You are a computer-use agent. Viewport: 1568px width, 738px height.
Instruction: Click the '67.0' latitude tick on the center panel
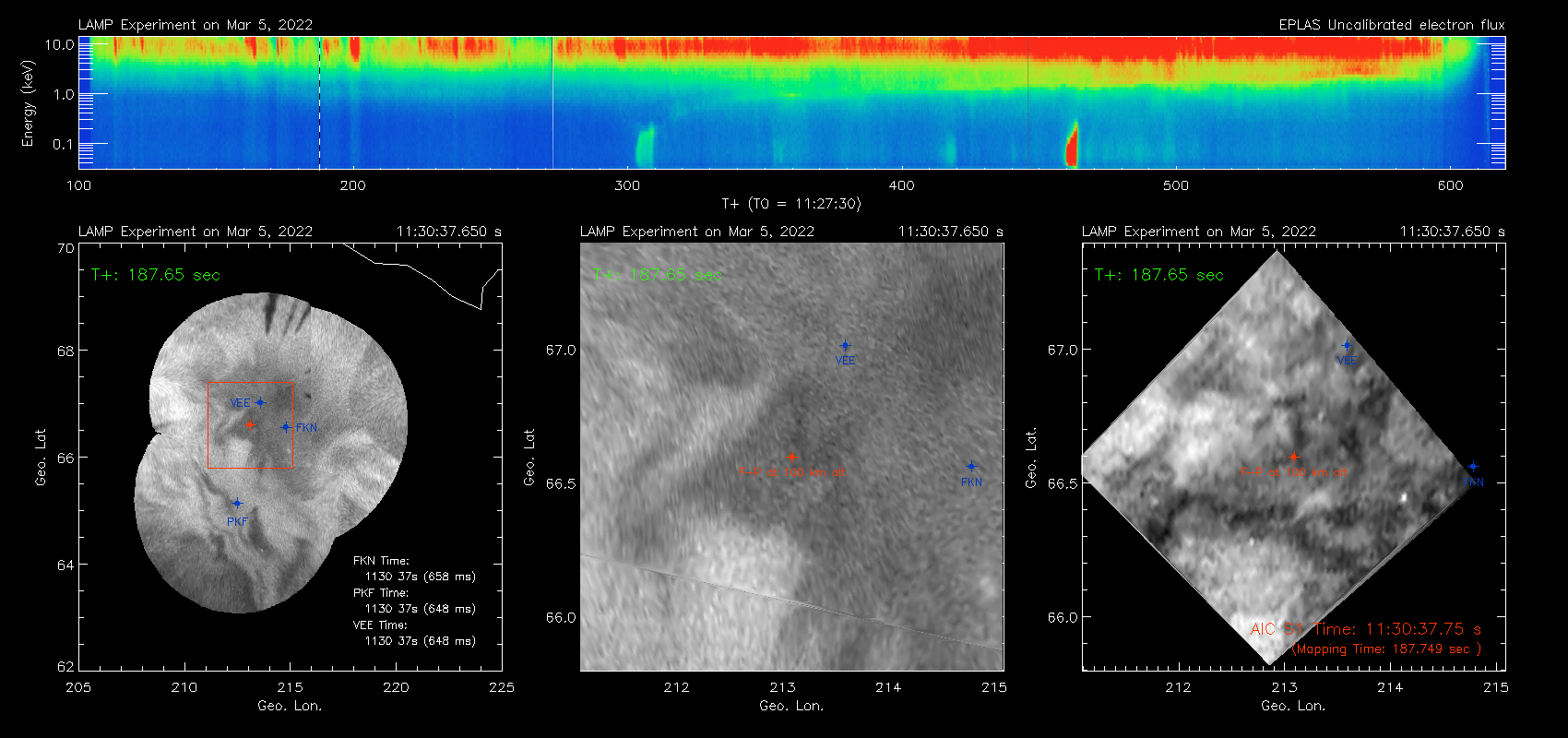561,351
